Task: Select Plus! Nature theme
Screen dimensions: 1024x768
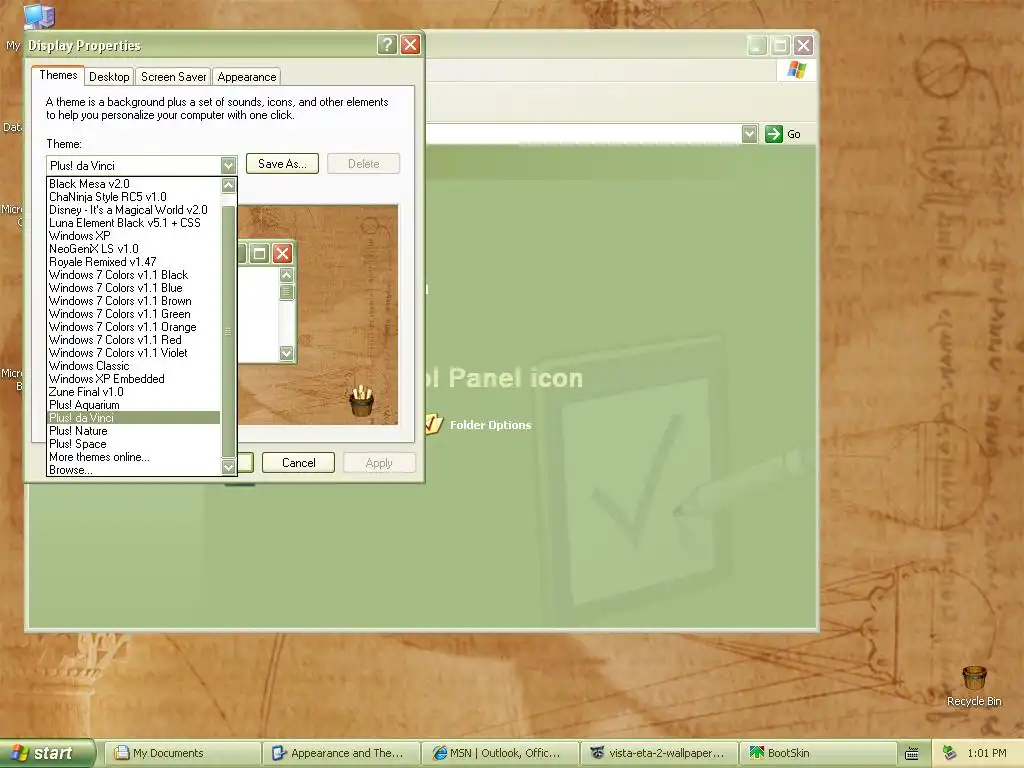Action: click(x=134, y=431)
